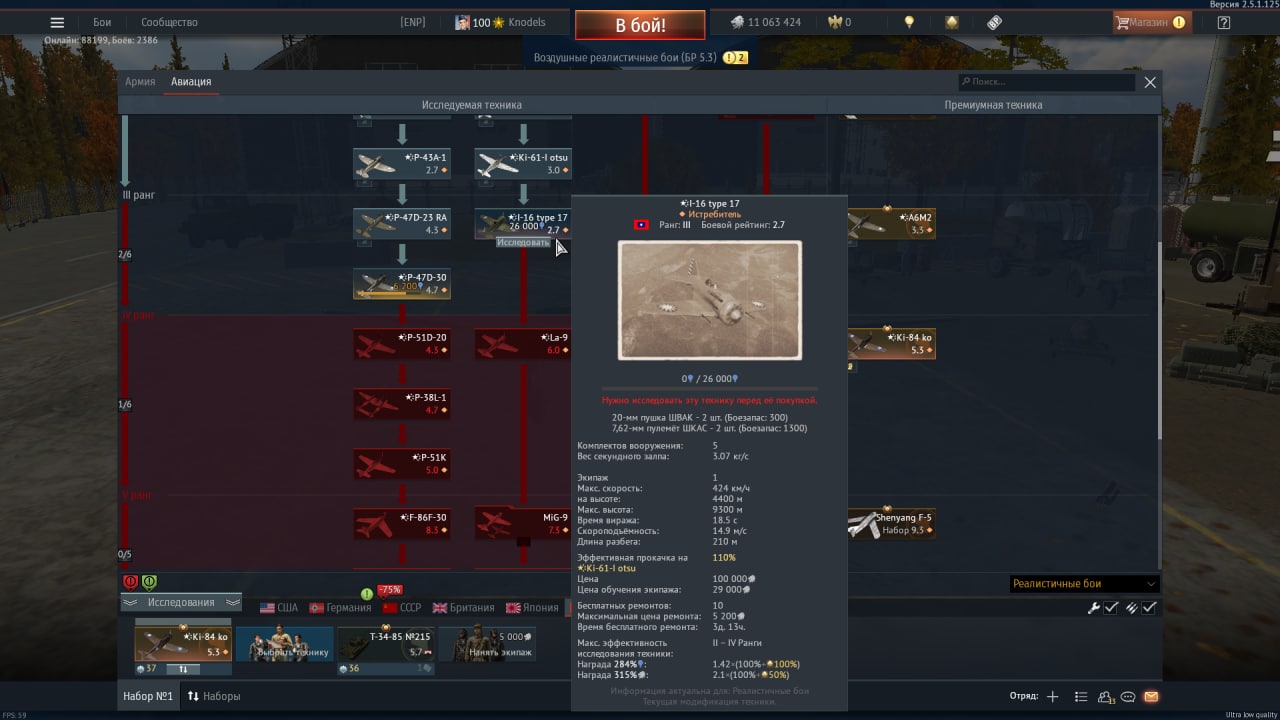
Task: Switch to the Авиация tab
Action: click(191, 82)
